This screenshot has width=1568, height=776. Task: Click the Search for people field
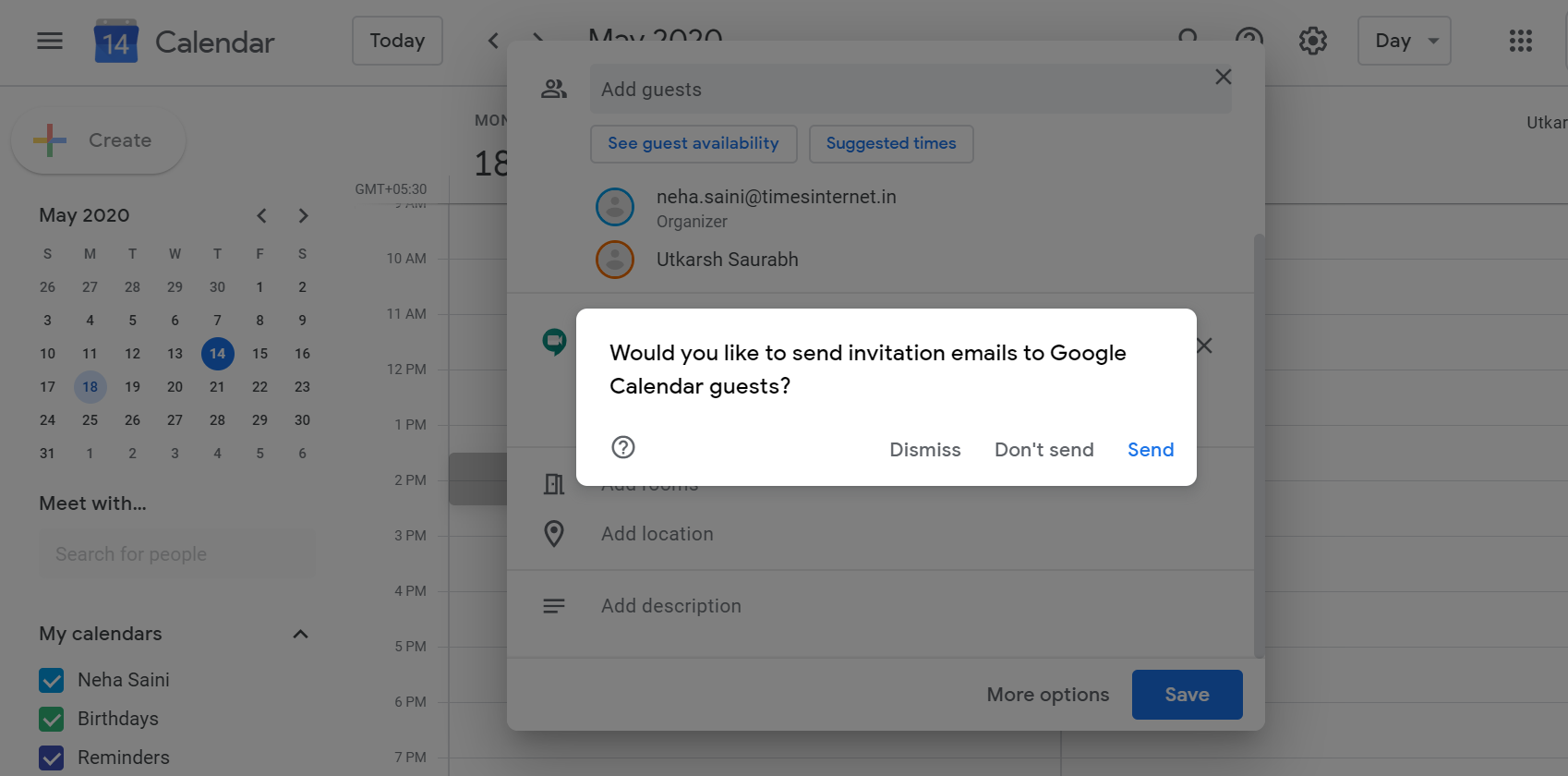[x=177, y=554]
